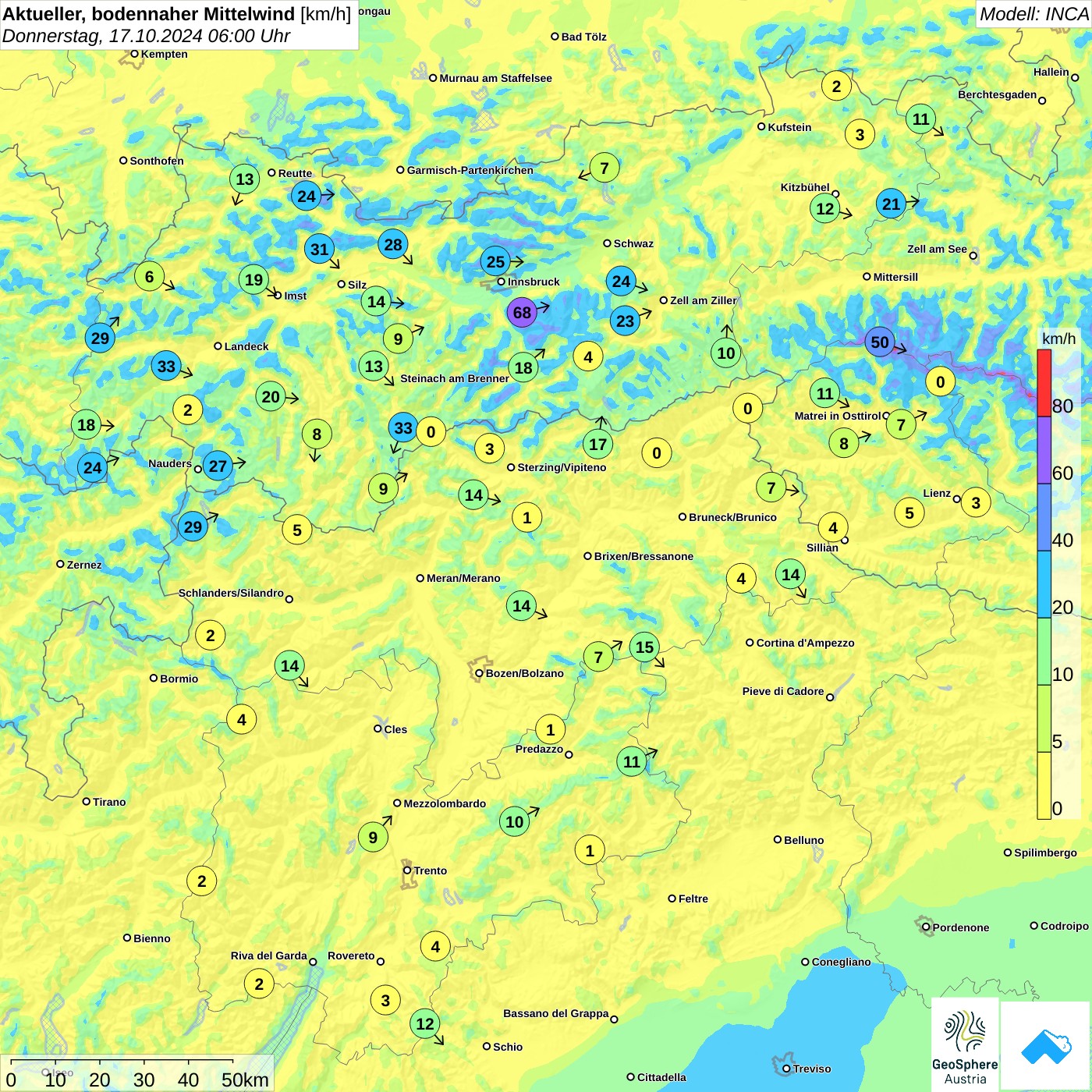
Task: Click the purple 60–80 legend segment
Action: pos(1044,450)
